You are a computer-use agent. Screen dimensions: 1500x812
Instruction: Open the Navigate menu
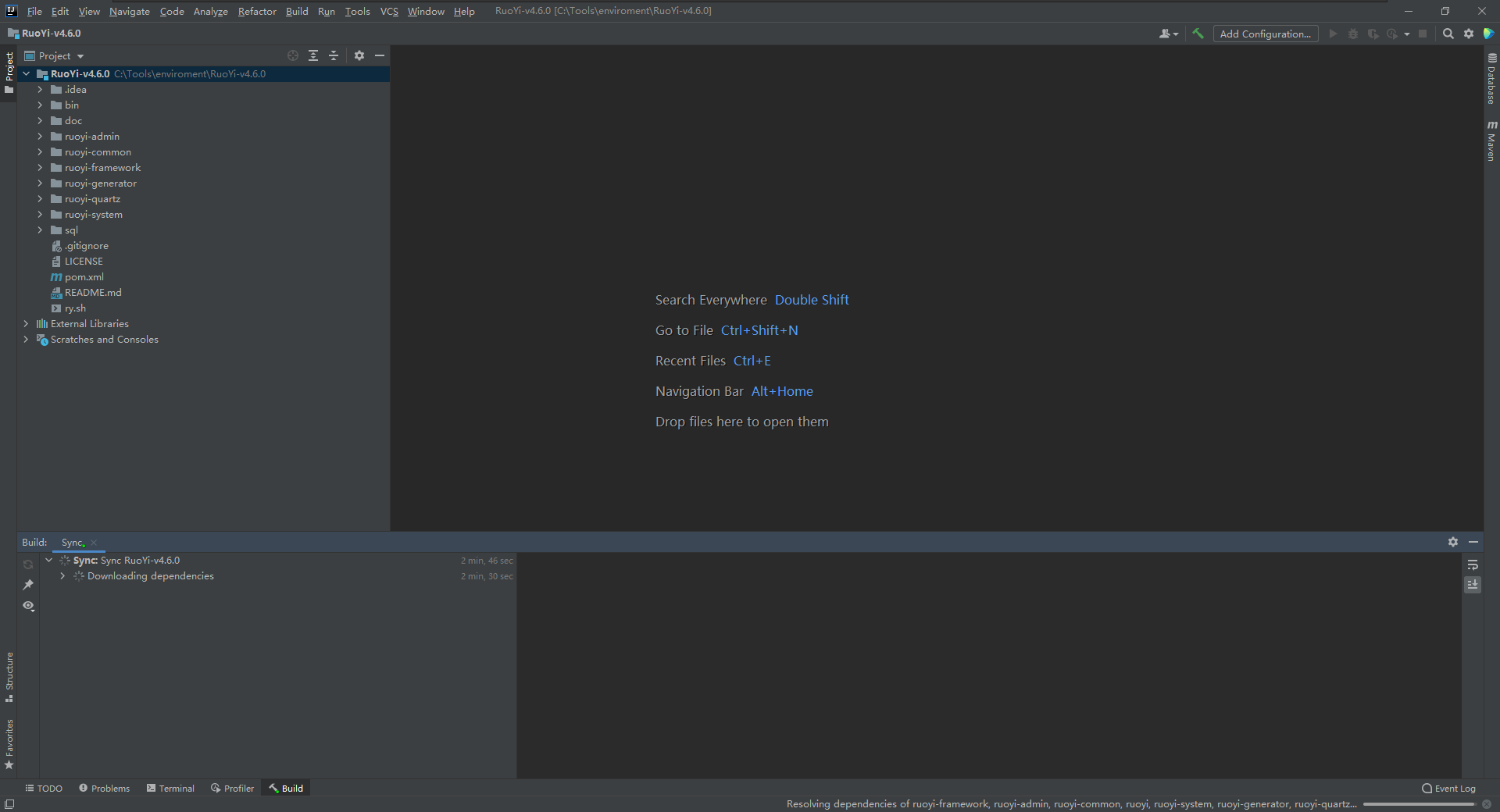tap(130, 11)
